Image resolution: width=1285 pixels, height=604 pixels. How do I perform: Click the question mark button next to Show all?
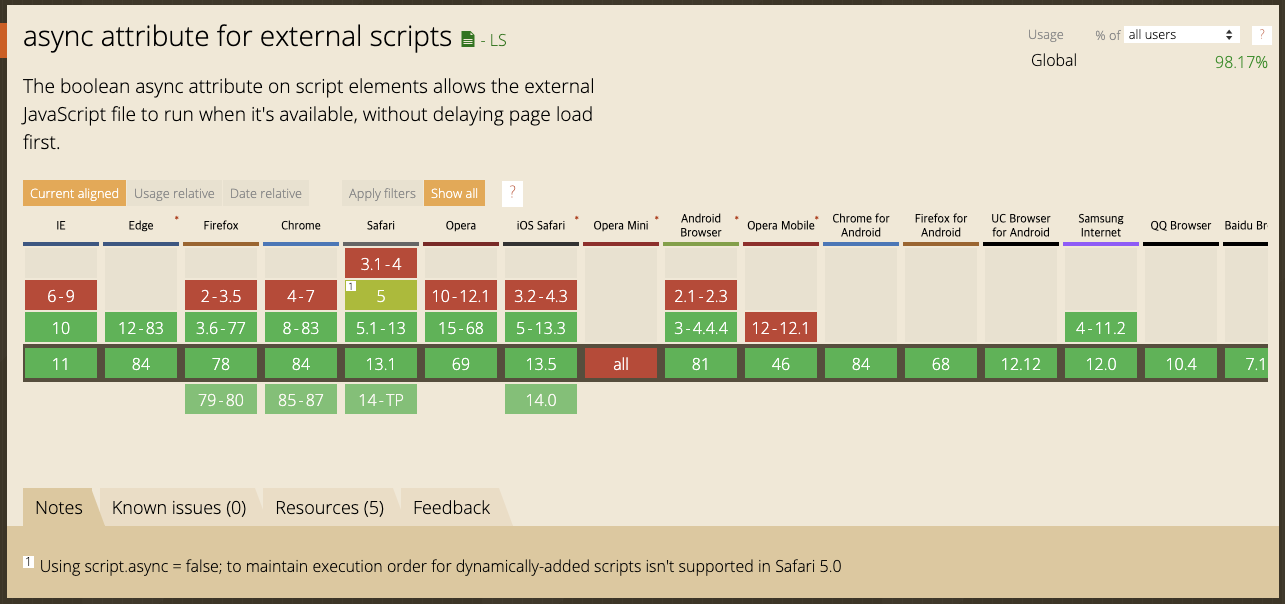click(x=512, y=193)
